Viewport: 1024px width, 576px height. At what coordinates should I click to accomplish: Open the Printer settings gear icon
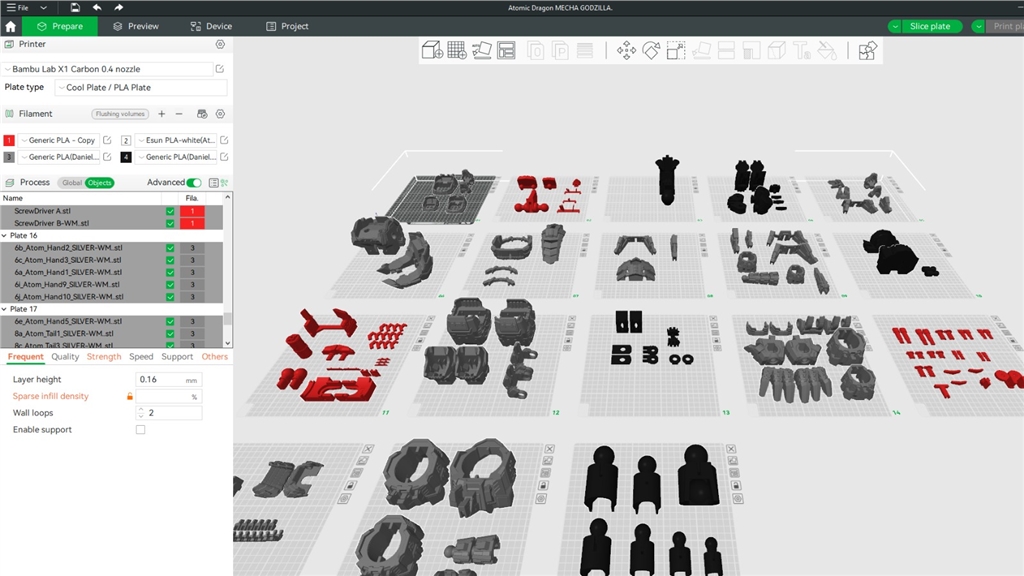point(222,44)
